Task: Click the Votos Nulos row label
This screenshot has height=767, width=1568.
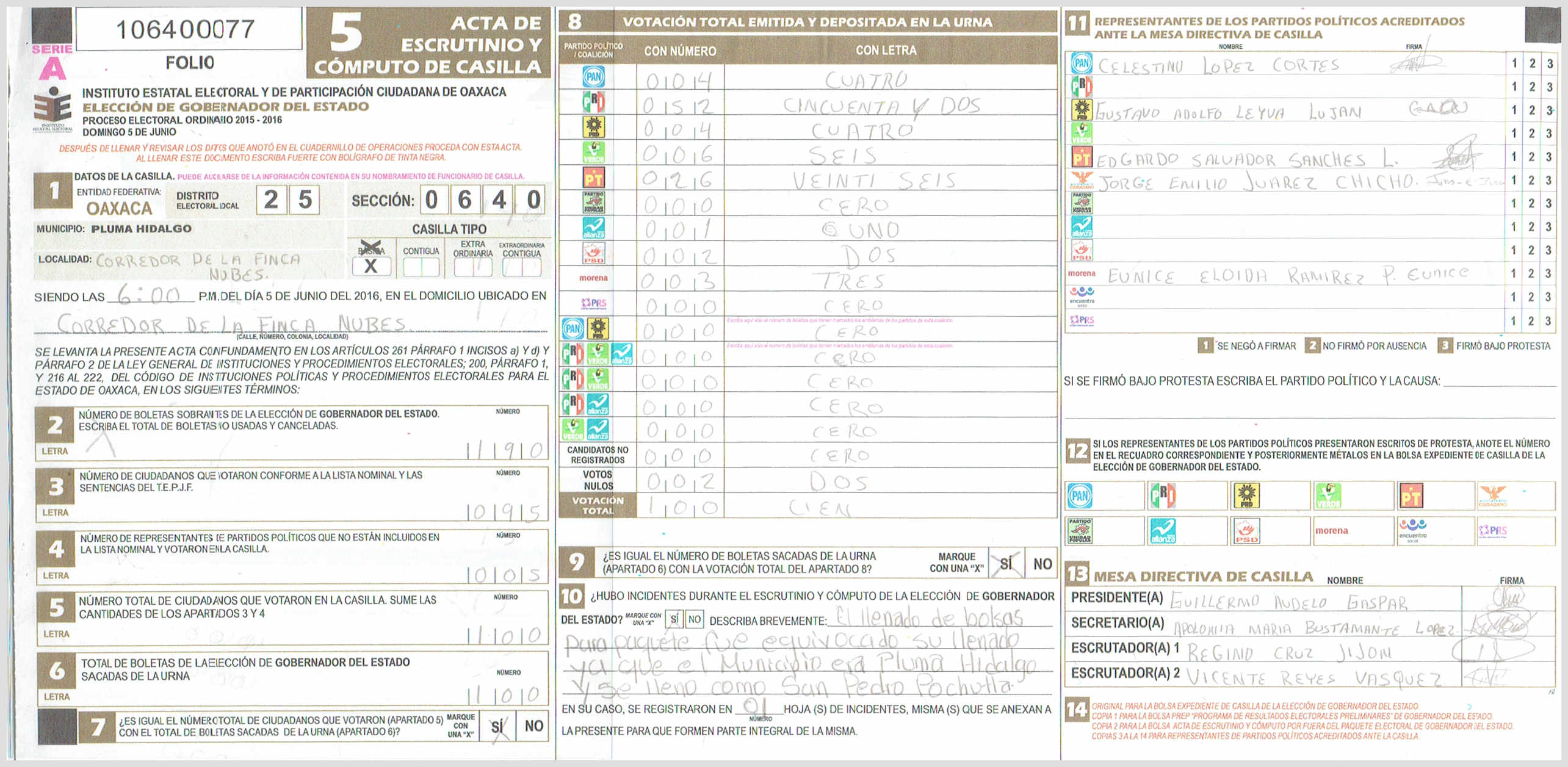Action: click(x=598, y=480)
